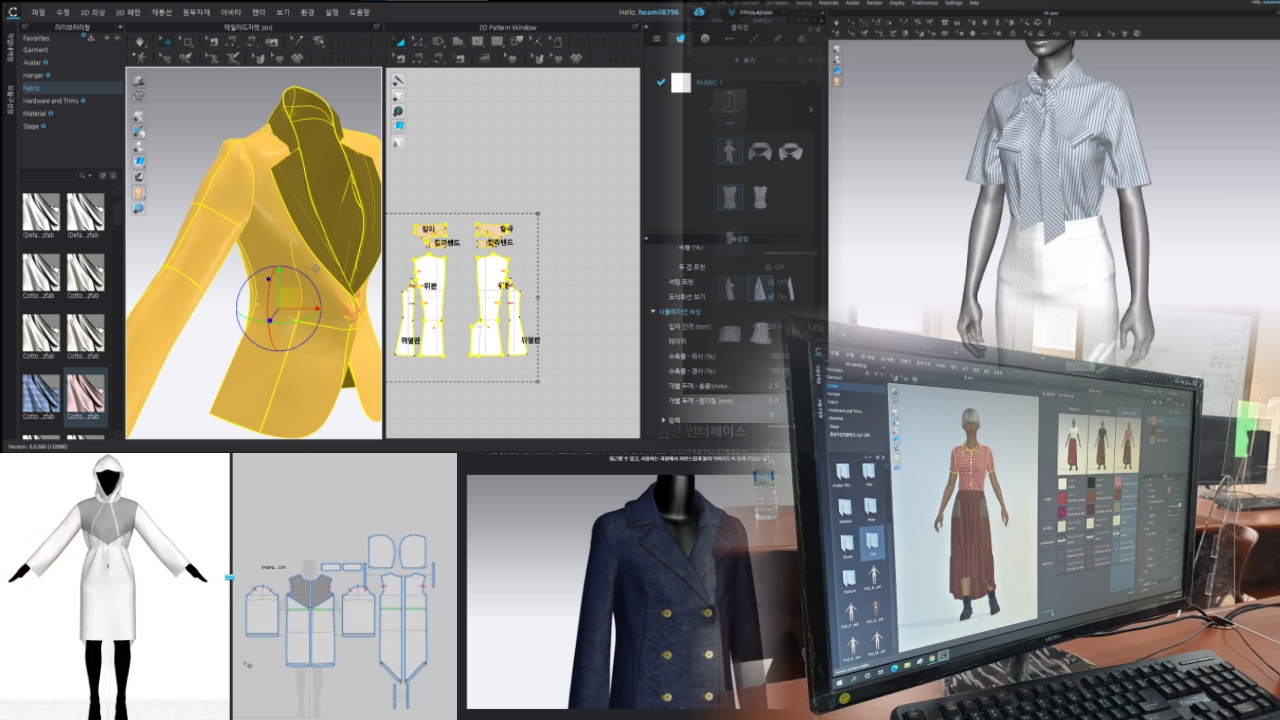This screenshot has width=1280, height=720.
Task: Select Favorites in library tree
Action: click(x=36, y=38)
